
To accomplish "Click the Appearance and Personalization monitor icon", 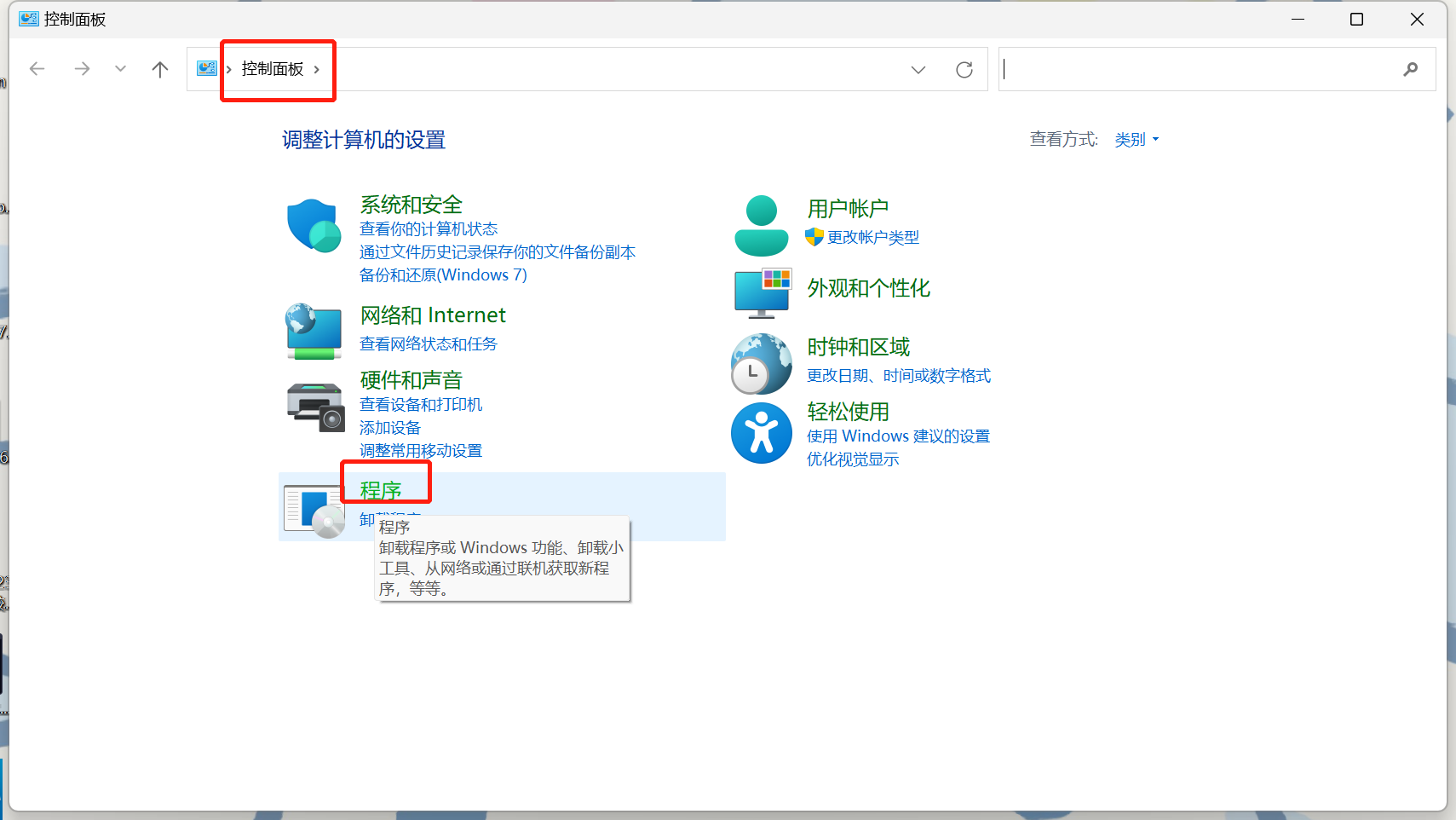I will (x=762, y=292).
